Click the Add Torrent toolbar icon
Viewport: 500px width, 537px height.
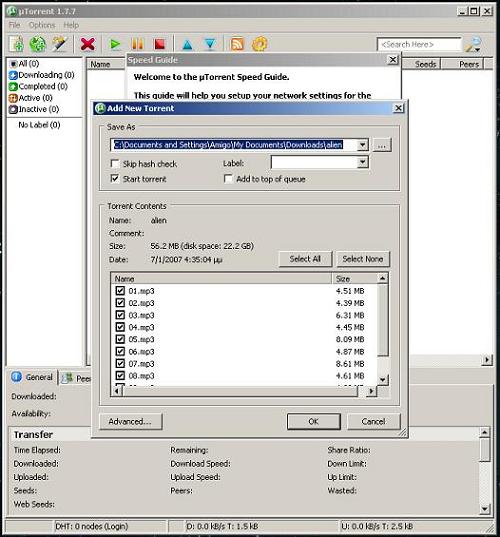coord(16,44)
